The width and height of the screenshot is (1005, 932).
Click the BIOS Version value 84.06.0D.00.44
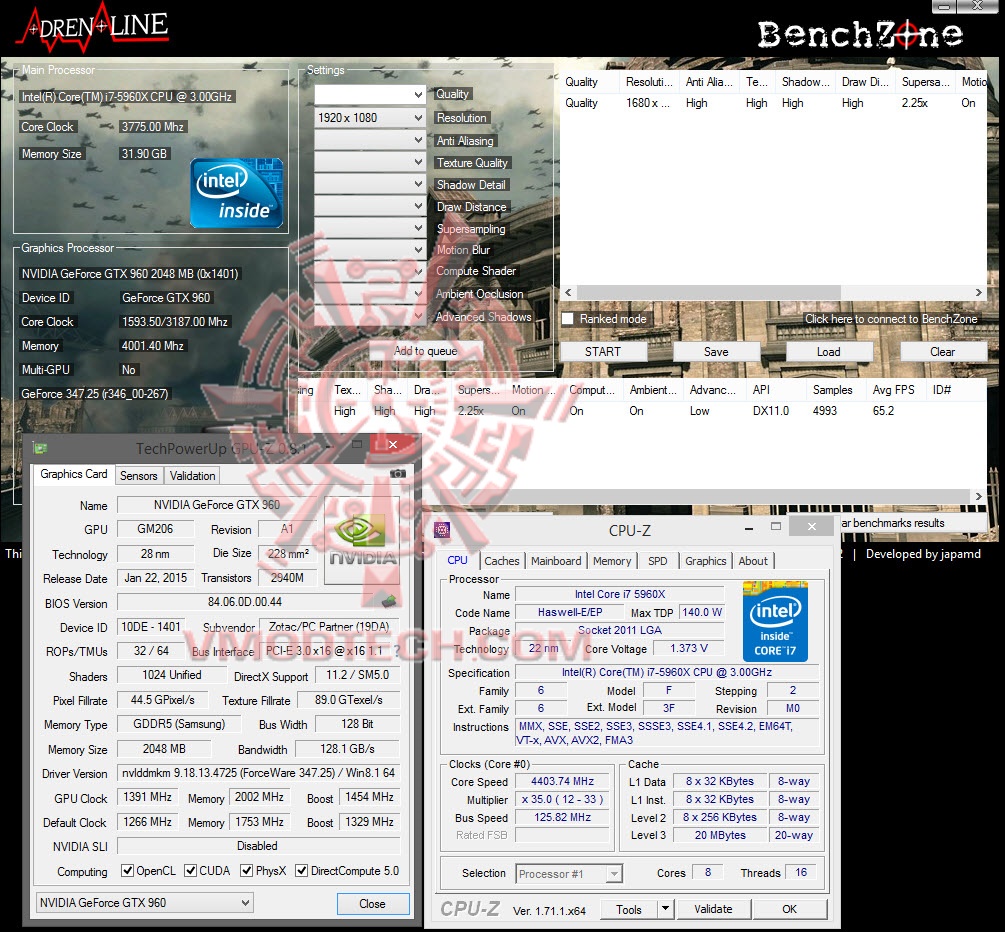pos(245,602)
